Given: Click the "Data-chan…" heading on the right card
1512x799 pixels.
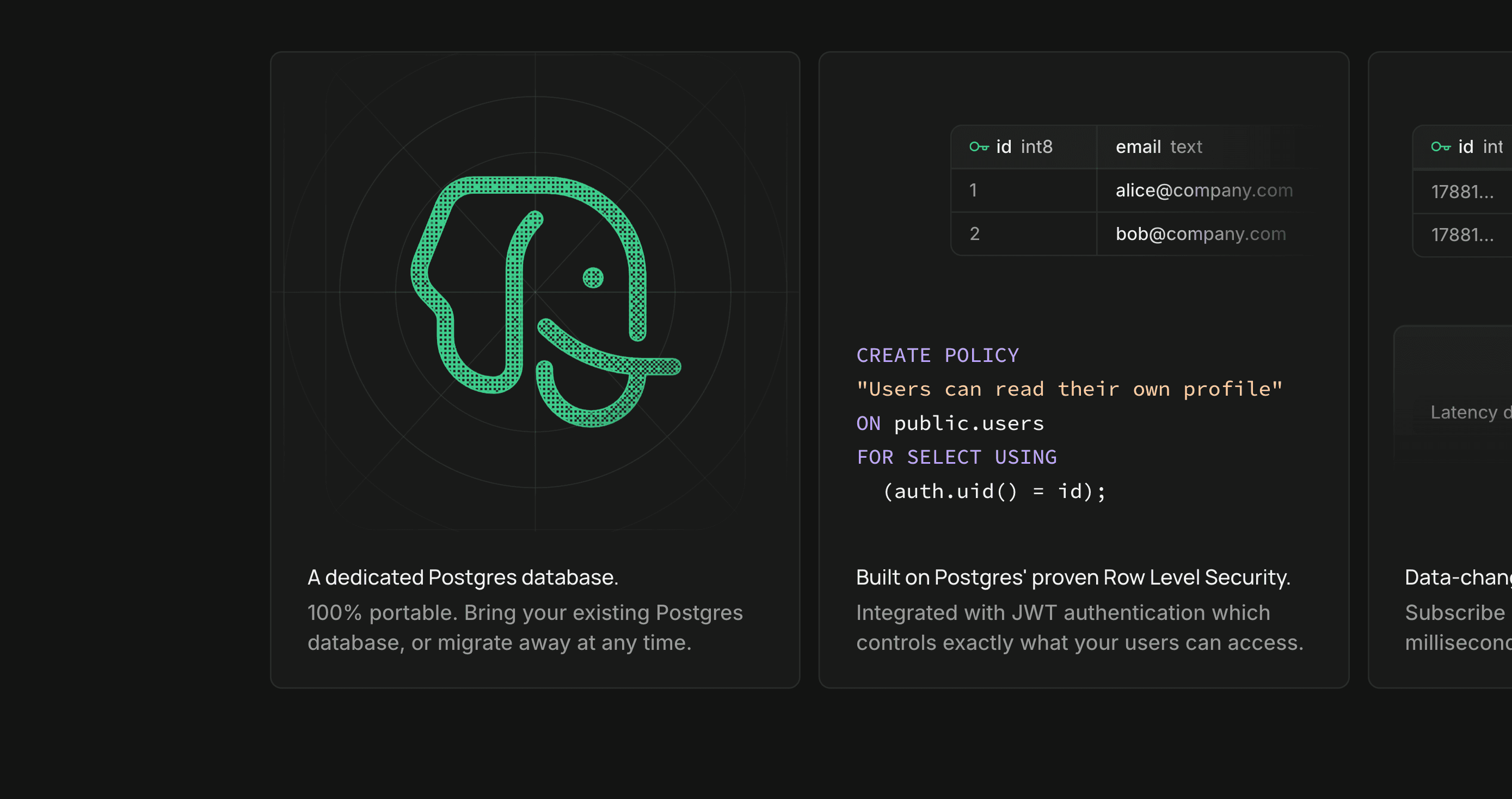Looking at the screenshot, I should [x=1459, y=577].
